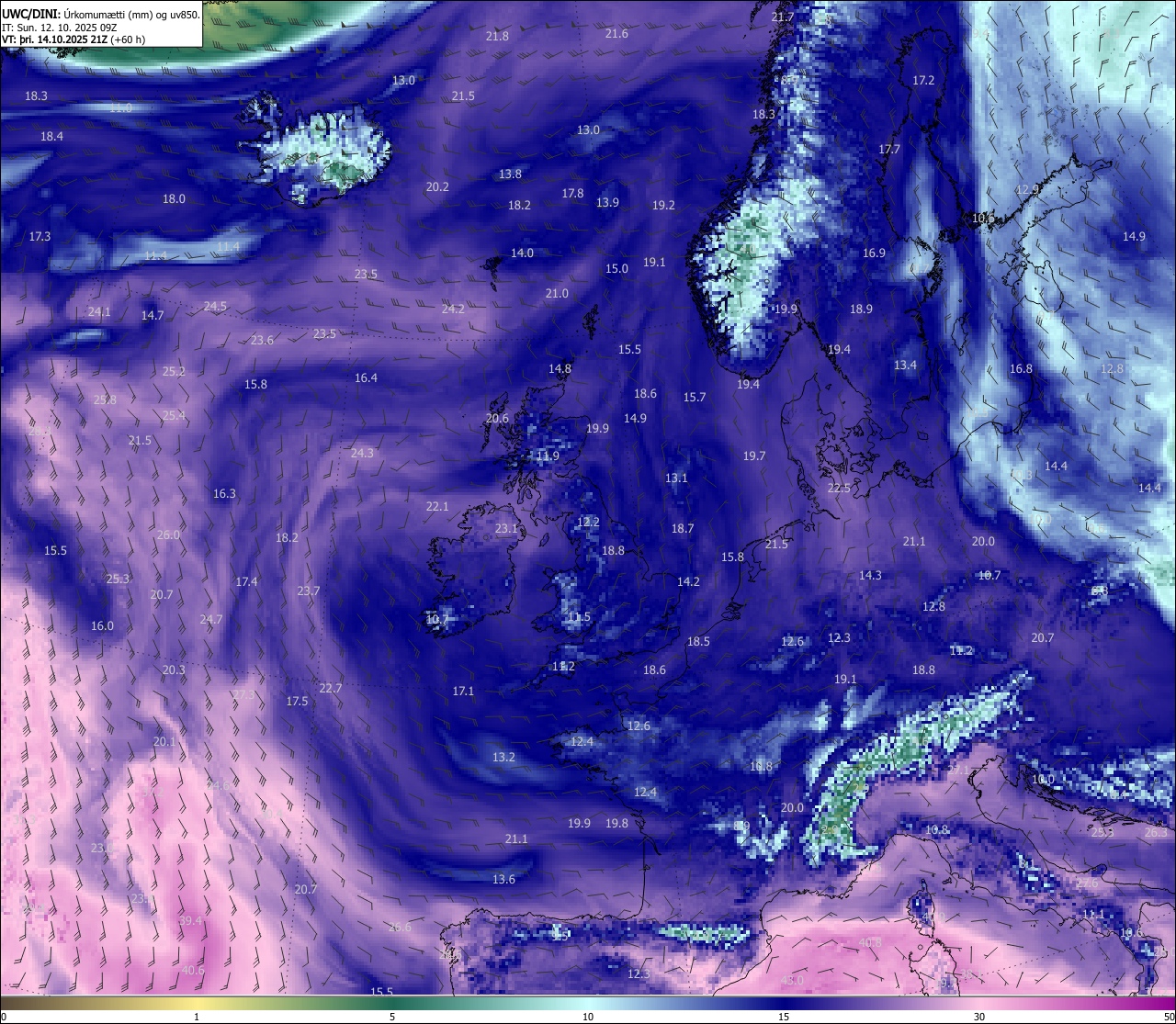This screenshot has height=1024, width=1176.
Task: Click the 21.7 value on the map
Action: (783, 17)
